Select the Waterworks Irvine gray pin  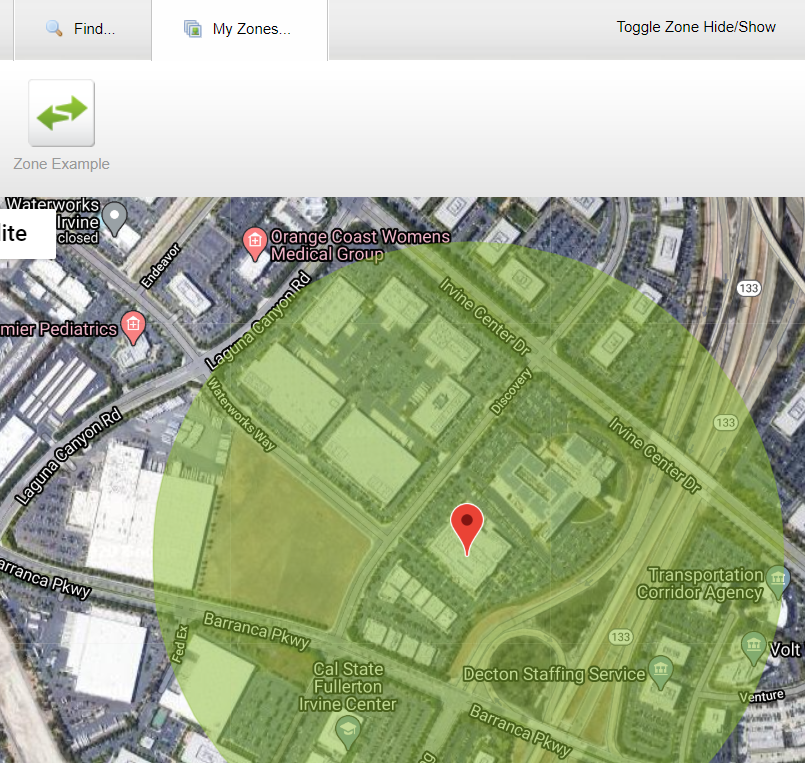114,219
